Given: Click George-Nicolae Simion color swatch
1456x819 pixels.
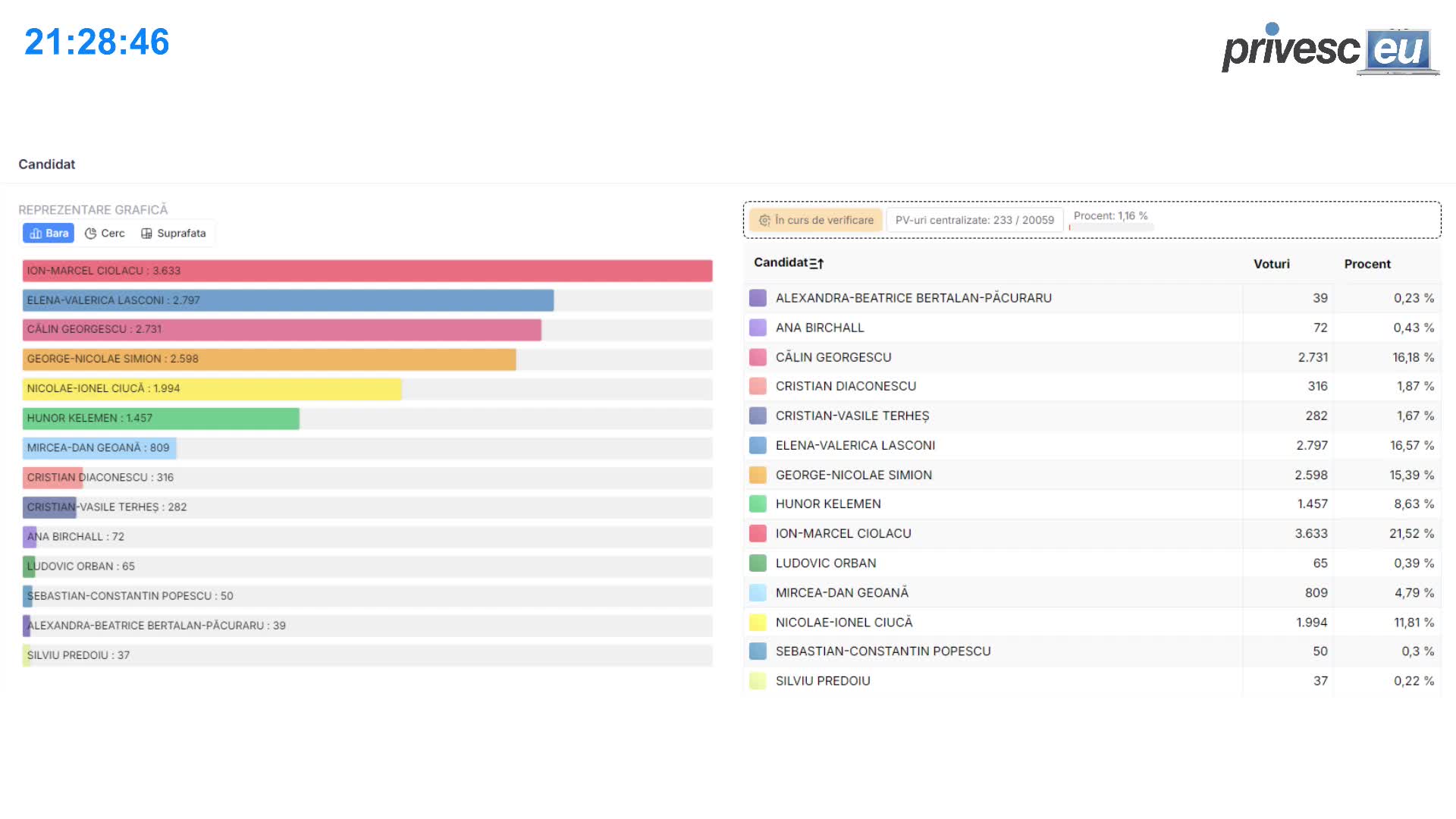Looking at the screenshot, I should [x=758, y=475].
